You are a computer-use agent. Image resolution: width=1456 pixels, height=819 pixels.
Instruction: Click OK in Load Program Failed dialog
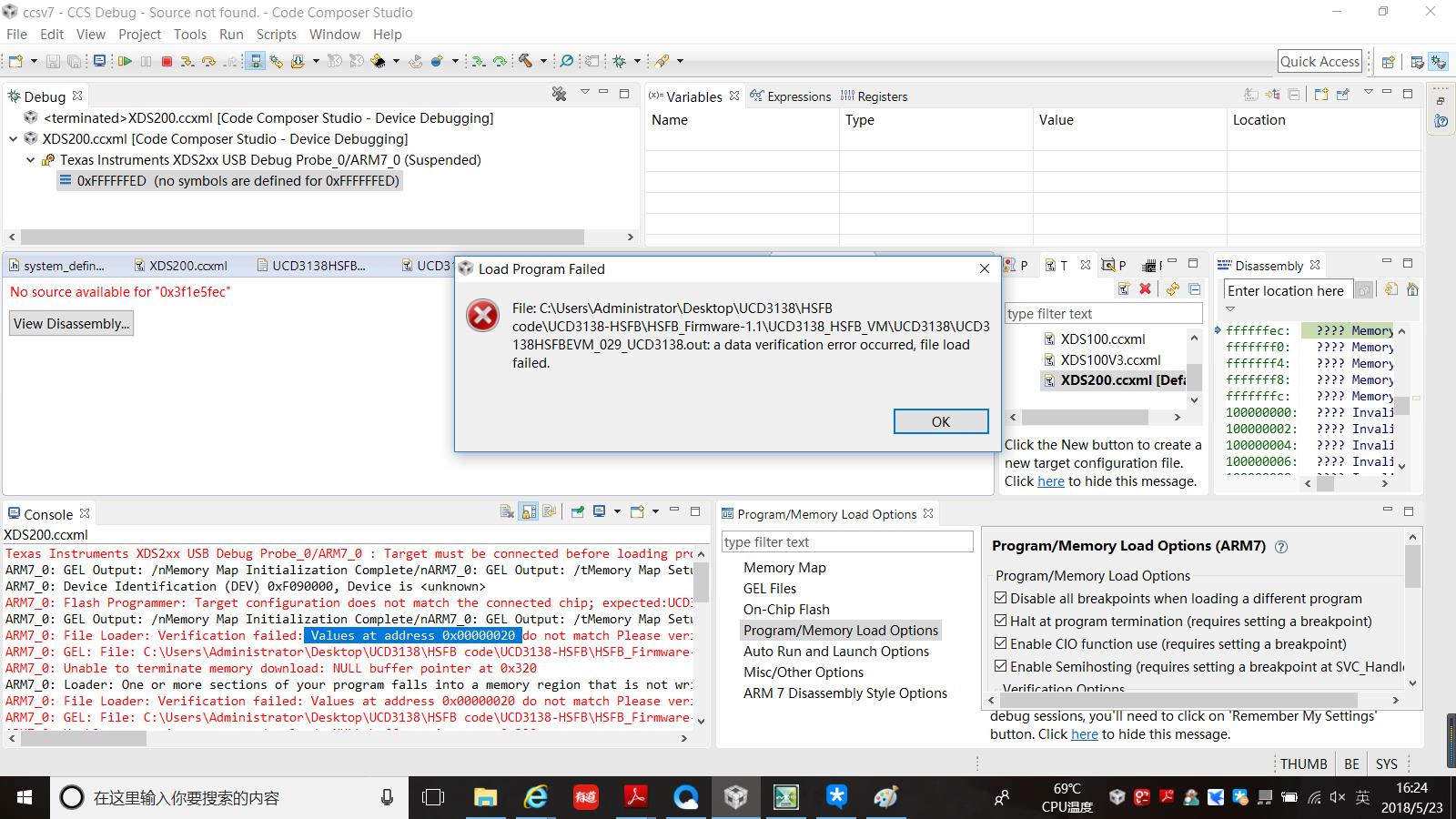click(941, 421)
